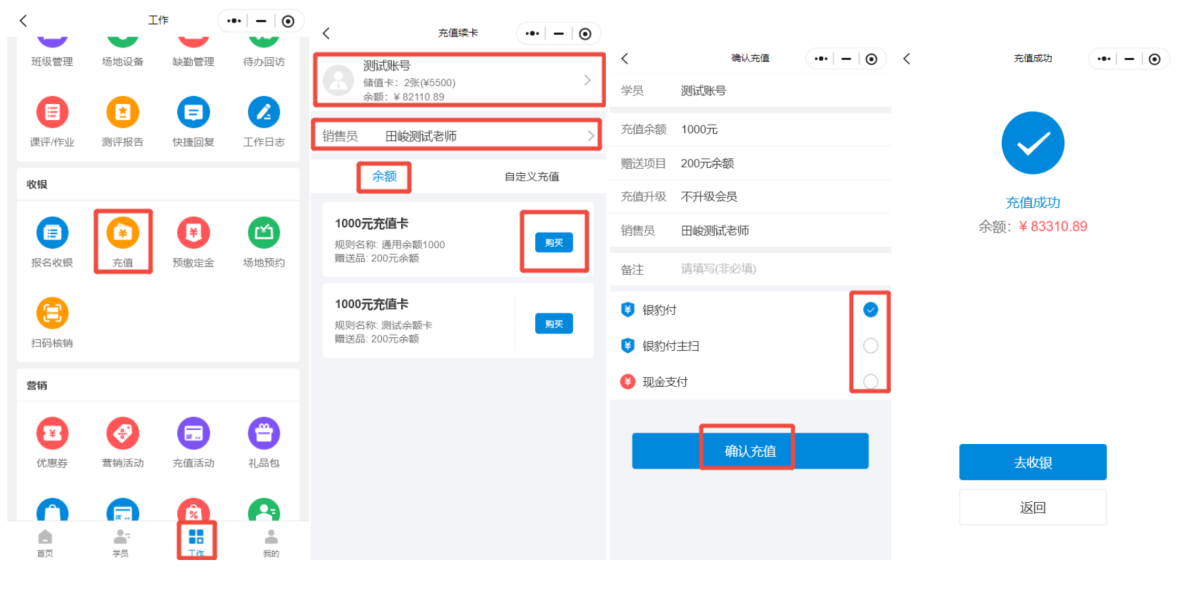
Task: Switch to the 自定义充值 tab
Action: click(x=531, y=176)
